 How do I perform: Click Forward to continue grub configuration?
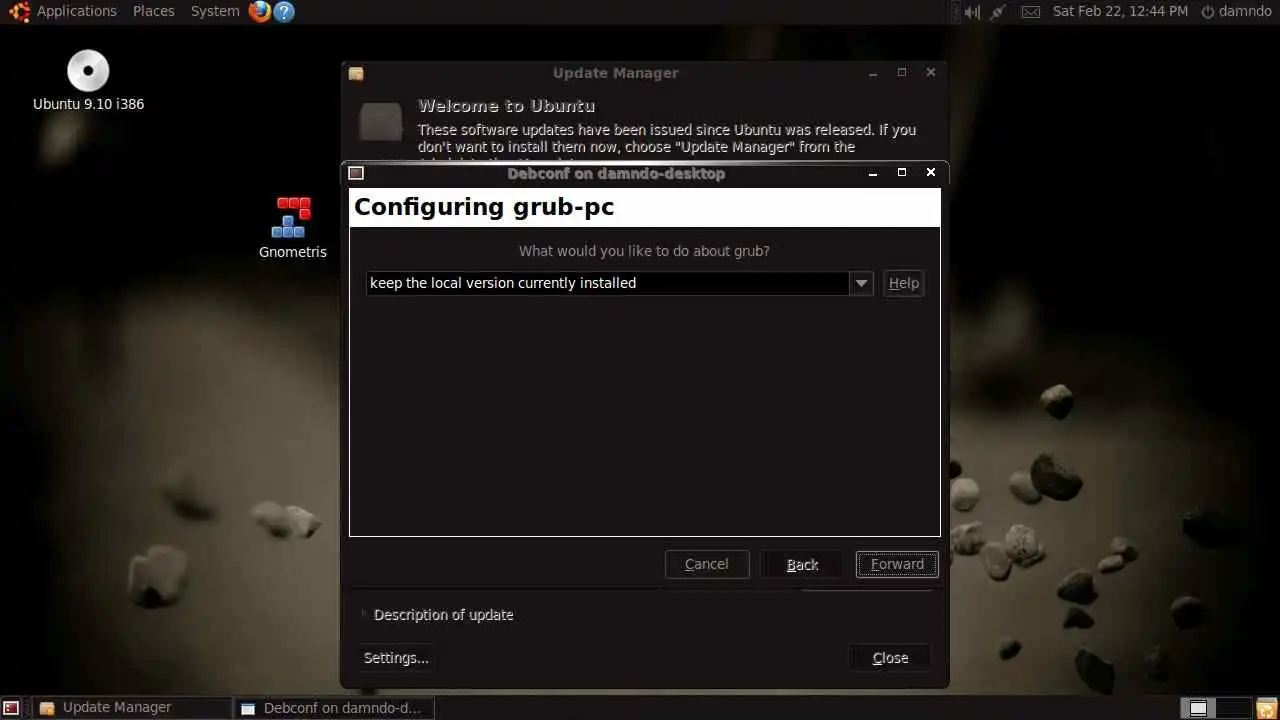coord(897,564)
